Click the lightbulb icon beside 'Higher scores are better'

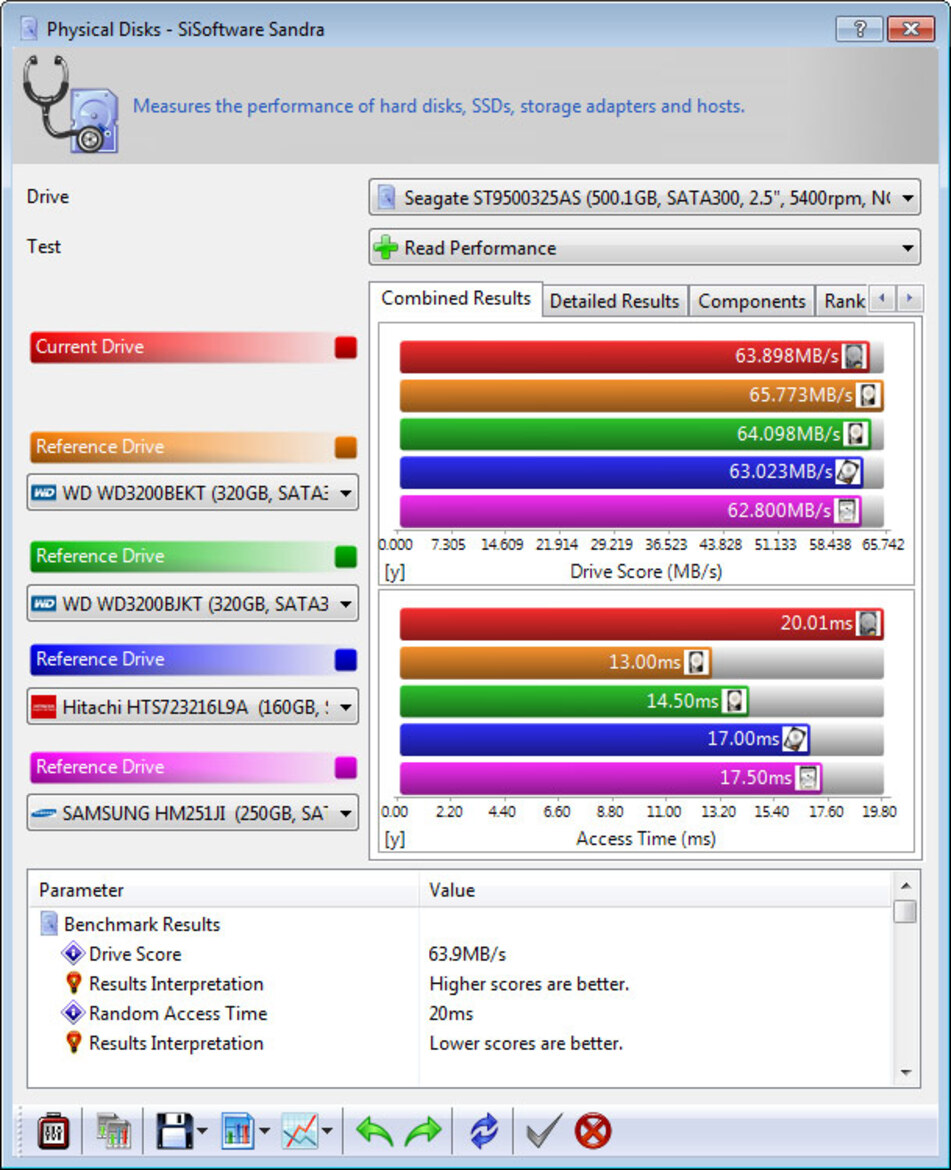tap(73, 983)
